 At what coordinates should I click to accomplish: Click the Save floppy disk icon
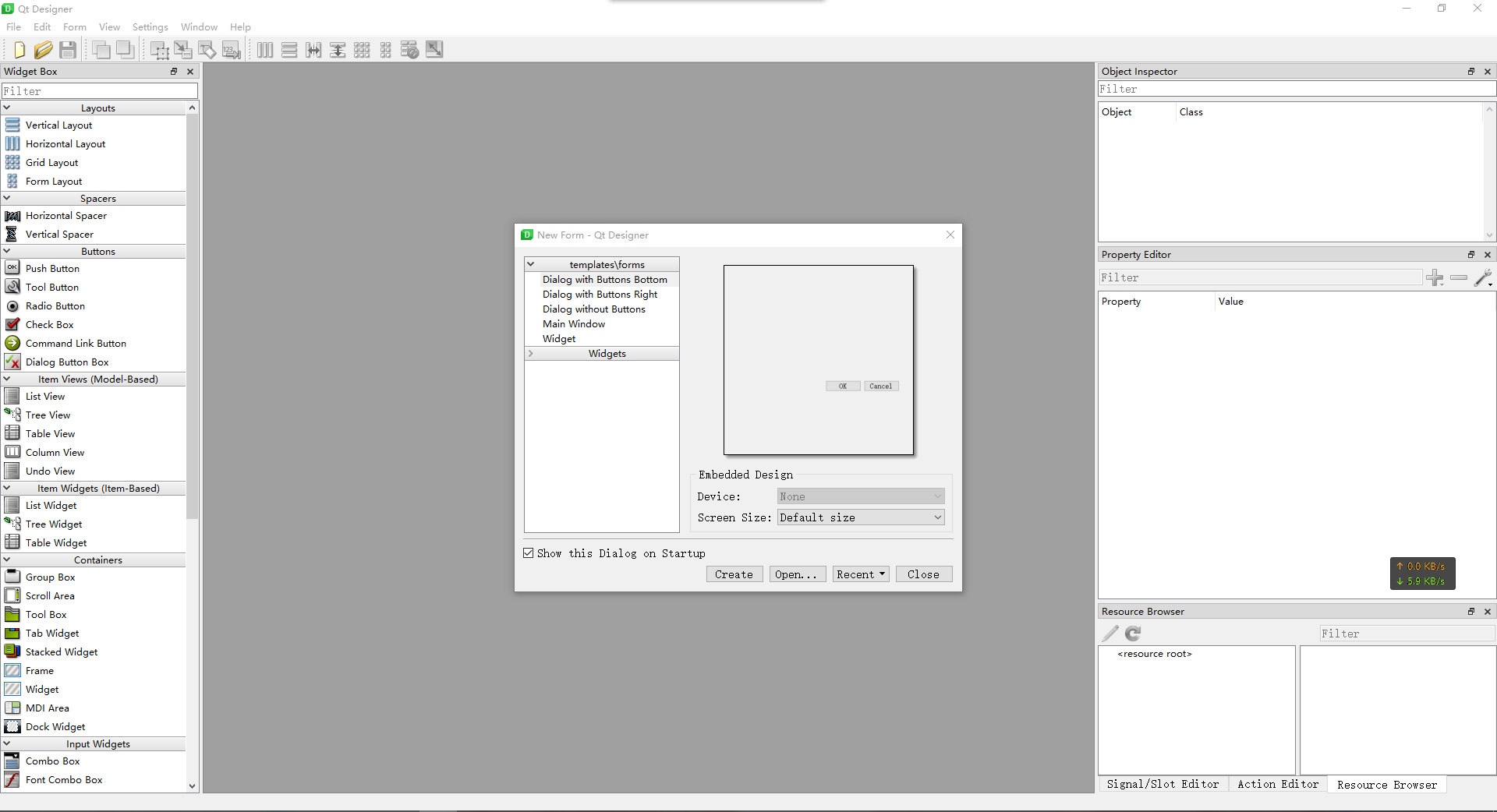[x=68, y=50]
